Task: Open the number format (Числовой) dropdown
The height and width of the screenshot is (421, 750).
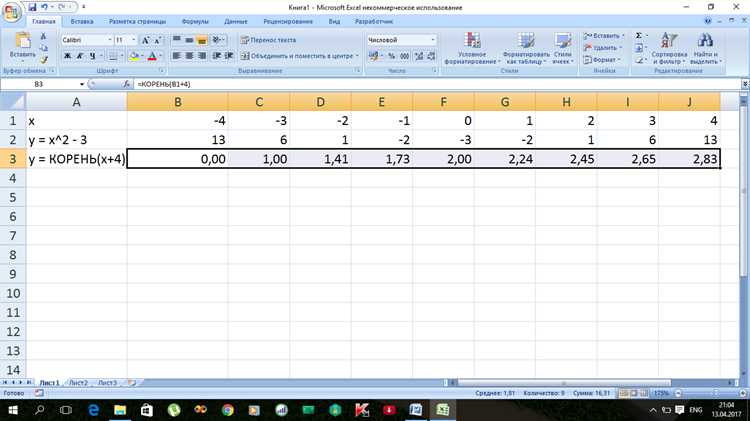Action: (433, 40)
